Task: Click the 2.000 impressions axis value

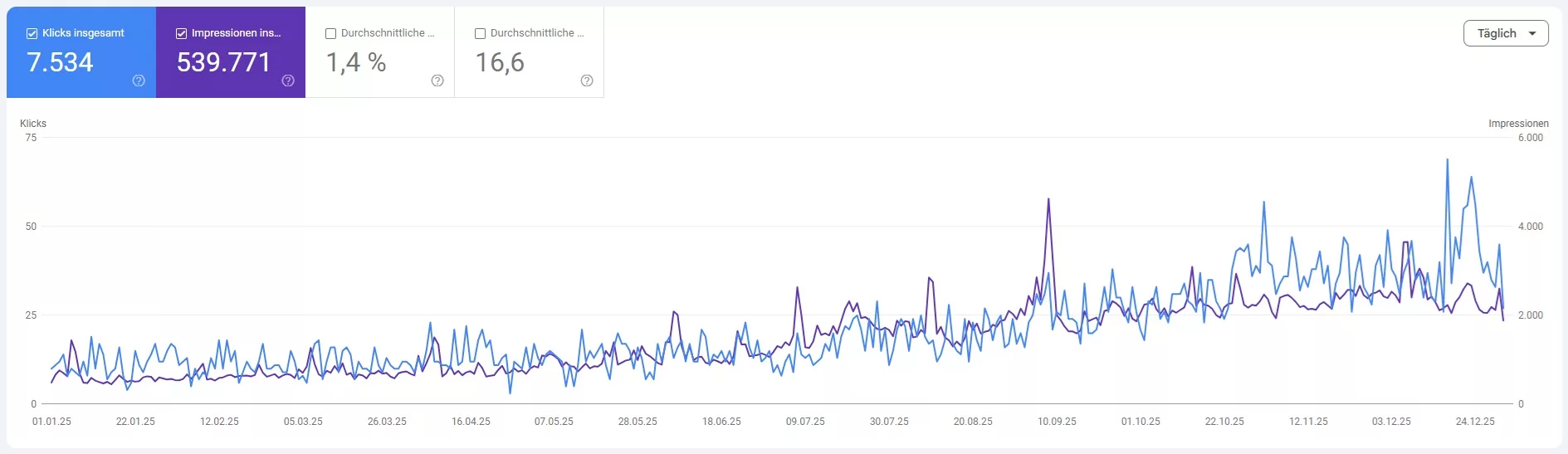Action: coord(1531,315)
